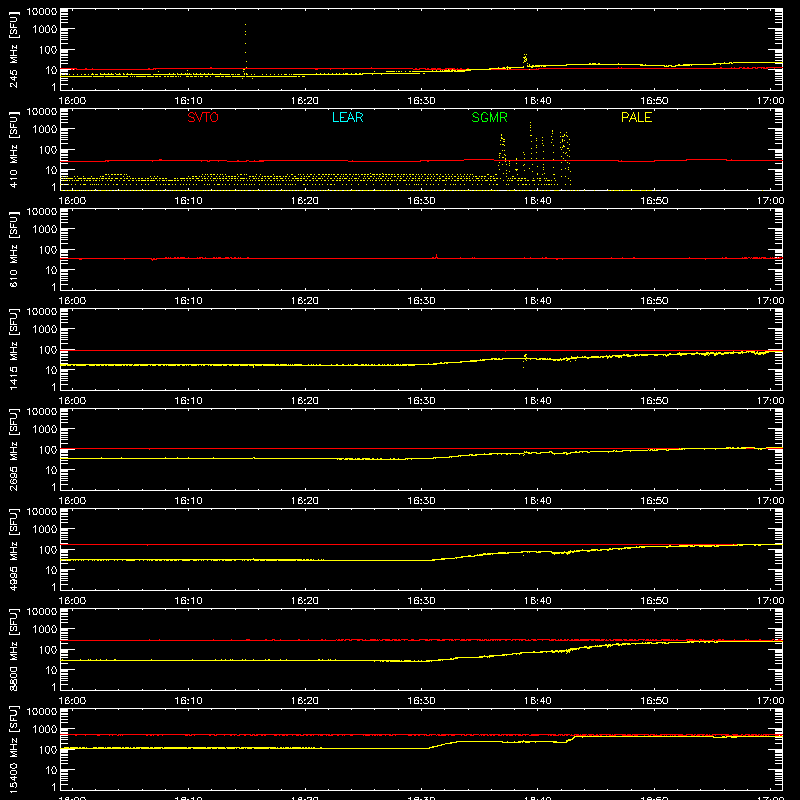
Task: Click 16:40 time label under 410 MHz plot
Action: (538, 201)
